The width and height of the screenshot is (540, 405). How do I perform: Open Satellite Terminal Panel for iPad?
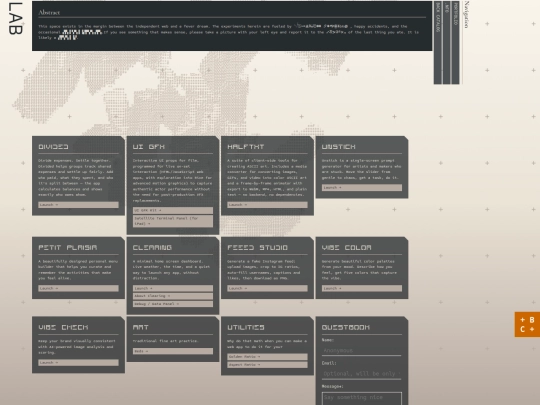coord(173,221)
